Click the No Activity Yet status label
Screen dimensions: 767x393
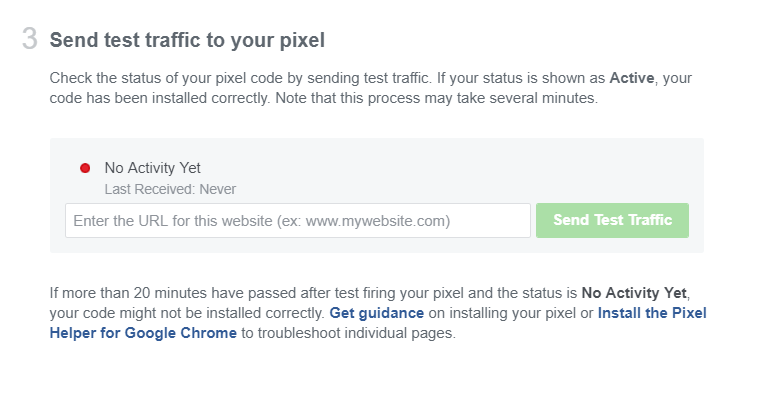153,168
